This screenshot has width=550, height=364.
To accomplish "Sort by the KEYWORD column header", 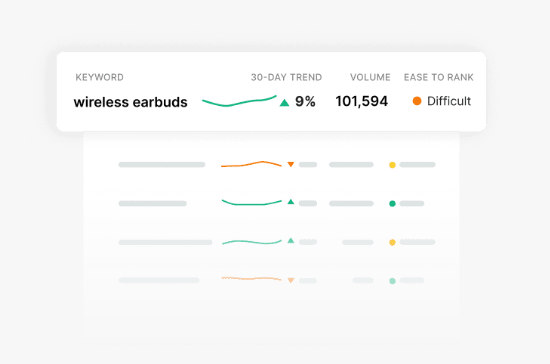I will click(100, 77).
